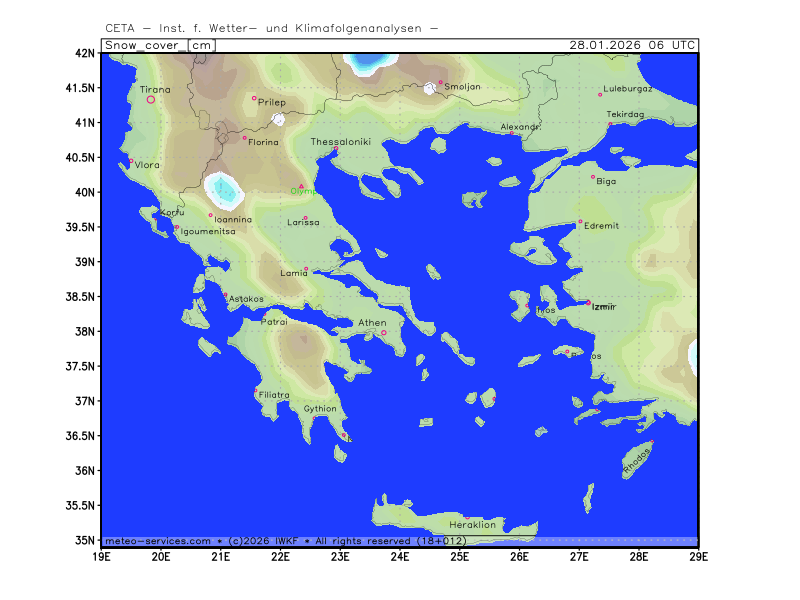Select the Izmir city marker

588,302
